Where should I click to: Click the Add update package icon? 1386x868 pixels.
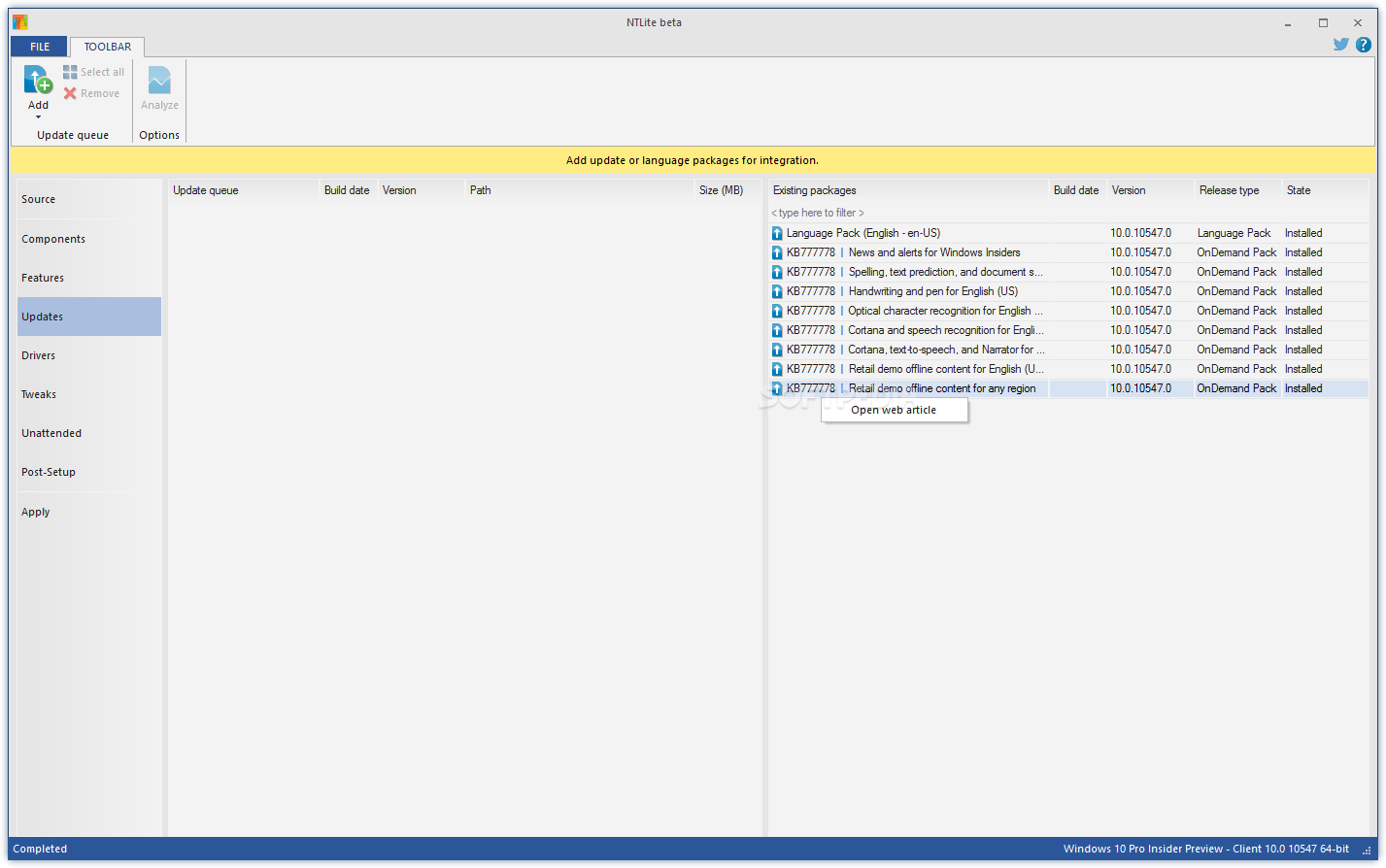tap(38, 80)
